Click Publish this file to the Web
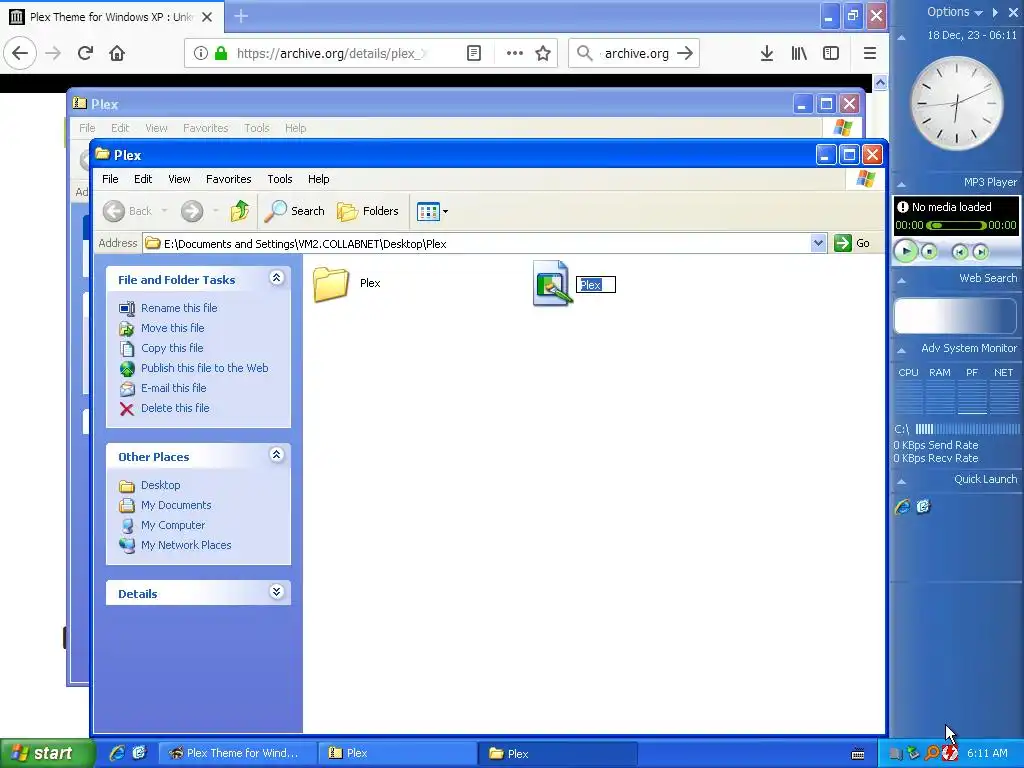 (x=204, y=368)
